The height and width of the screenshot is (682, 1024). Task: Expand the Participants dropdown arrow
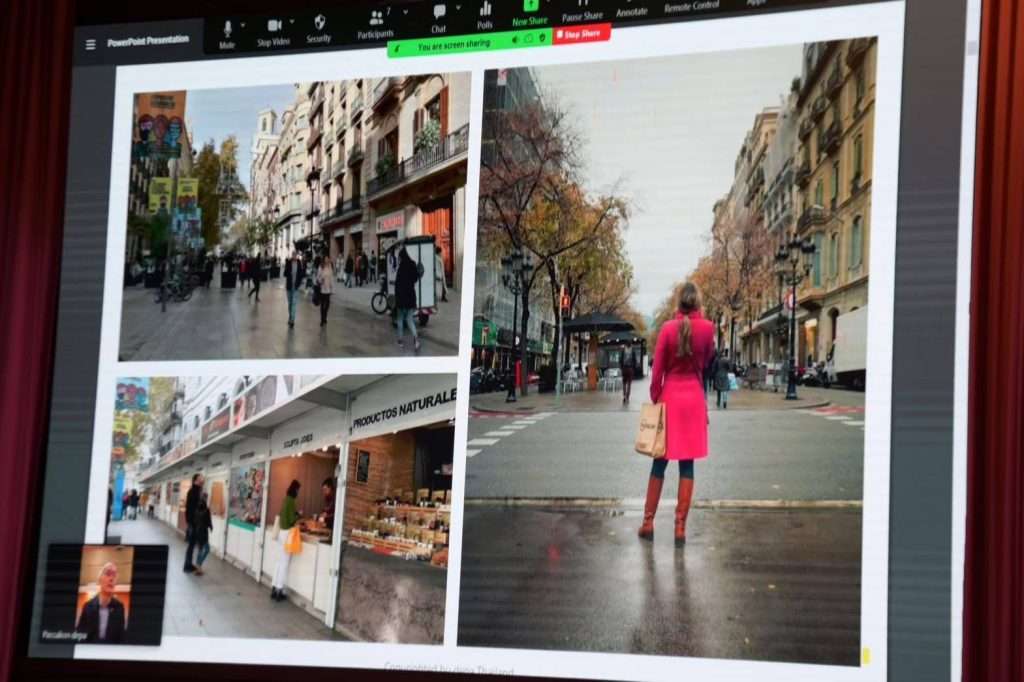tap(406, 12)
